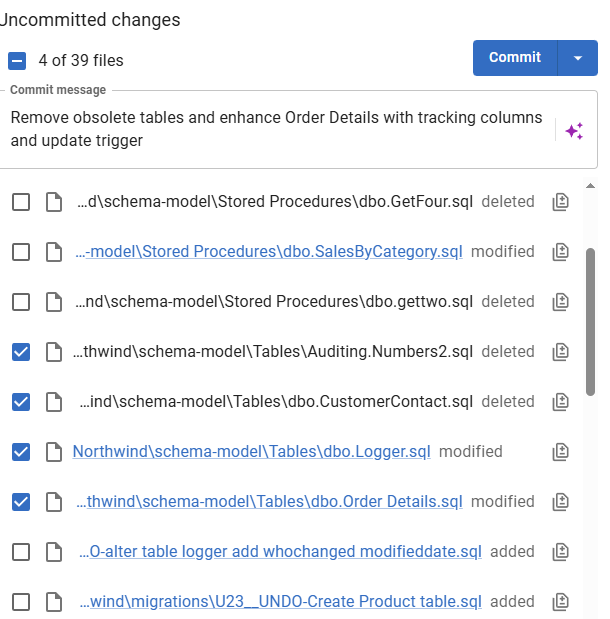
Task: Generate commit message with AI sparkle icon
Action: (574, 131)
